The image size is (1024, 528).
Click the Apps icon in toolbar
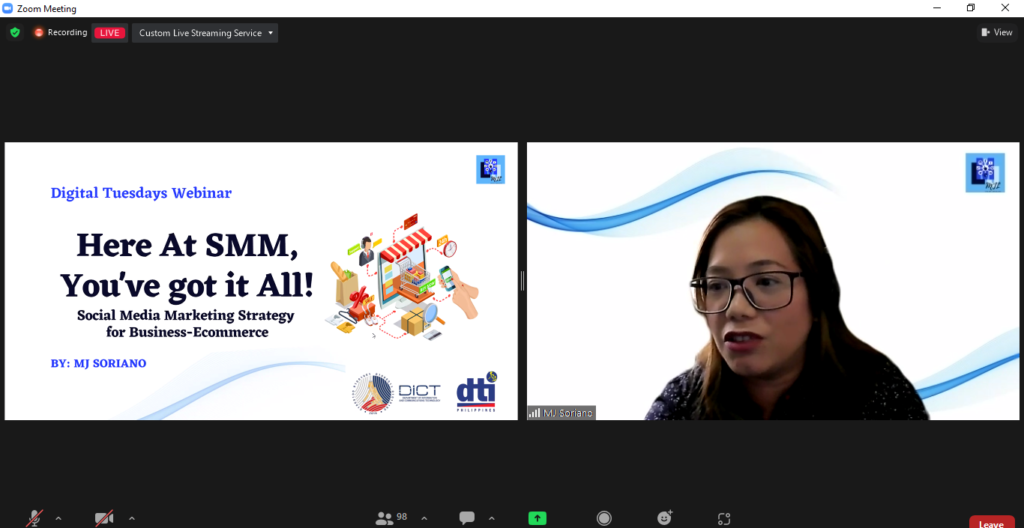tap(724, 518)
